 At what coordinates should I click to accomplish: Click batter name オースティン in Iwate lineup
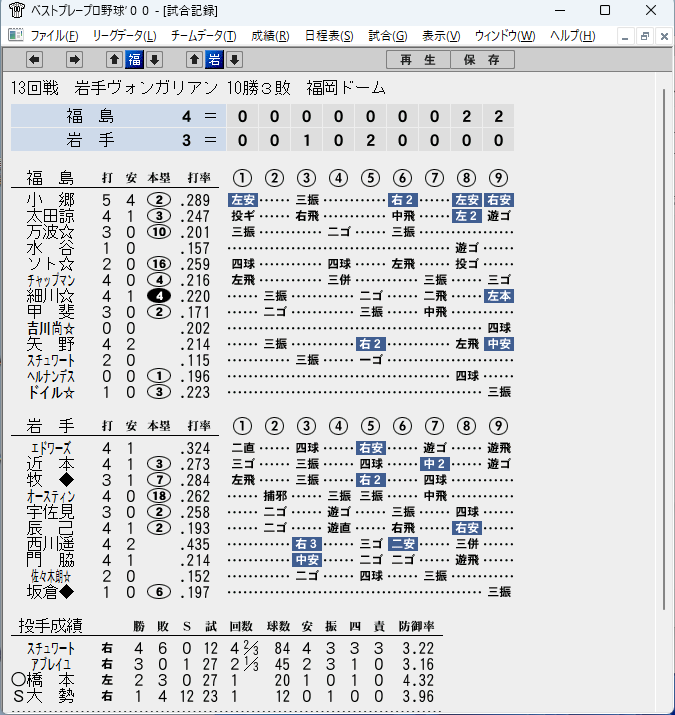click(51, 496)
